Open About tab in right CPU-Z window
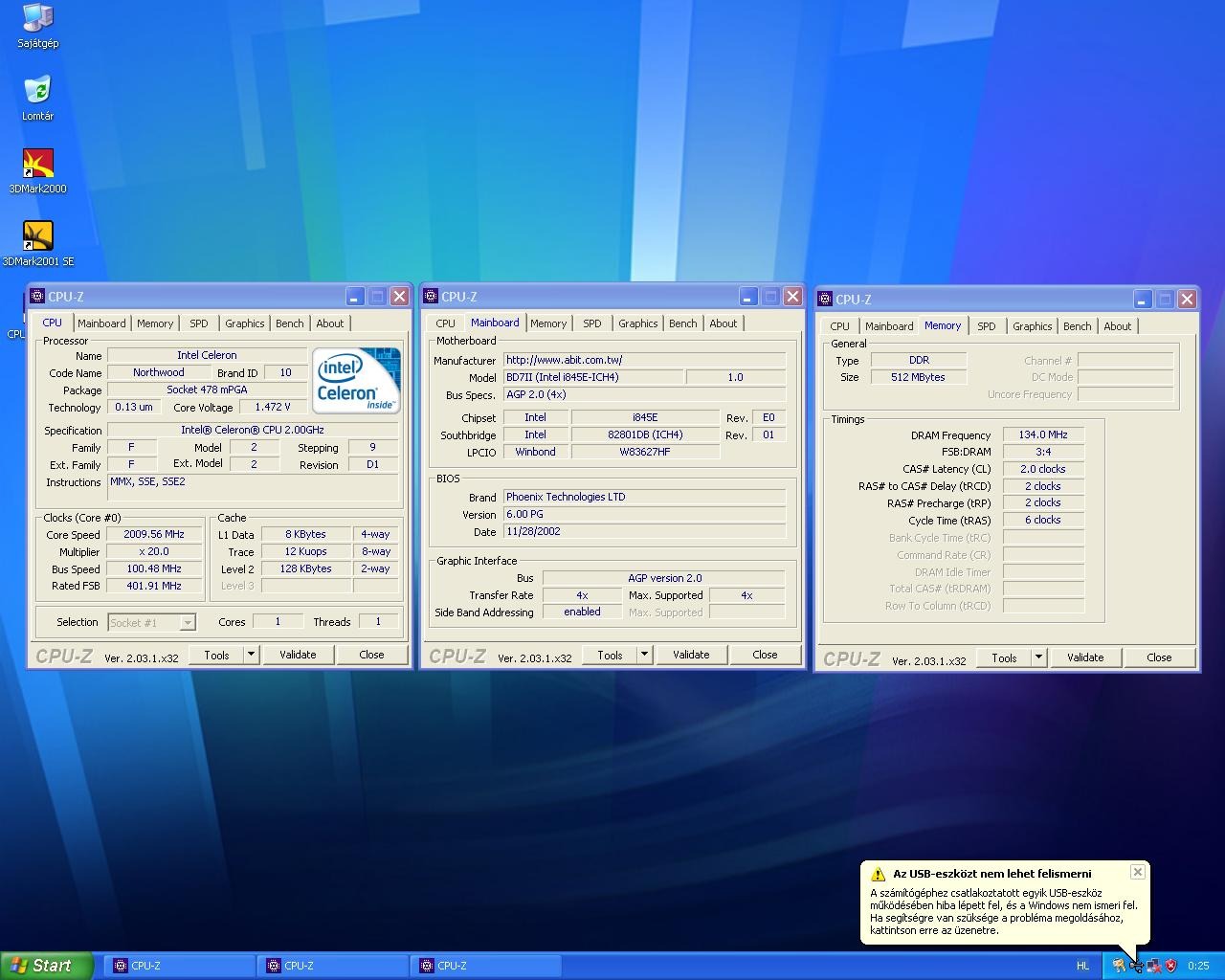This screenshot has height=980, width=1225. 1118,326
